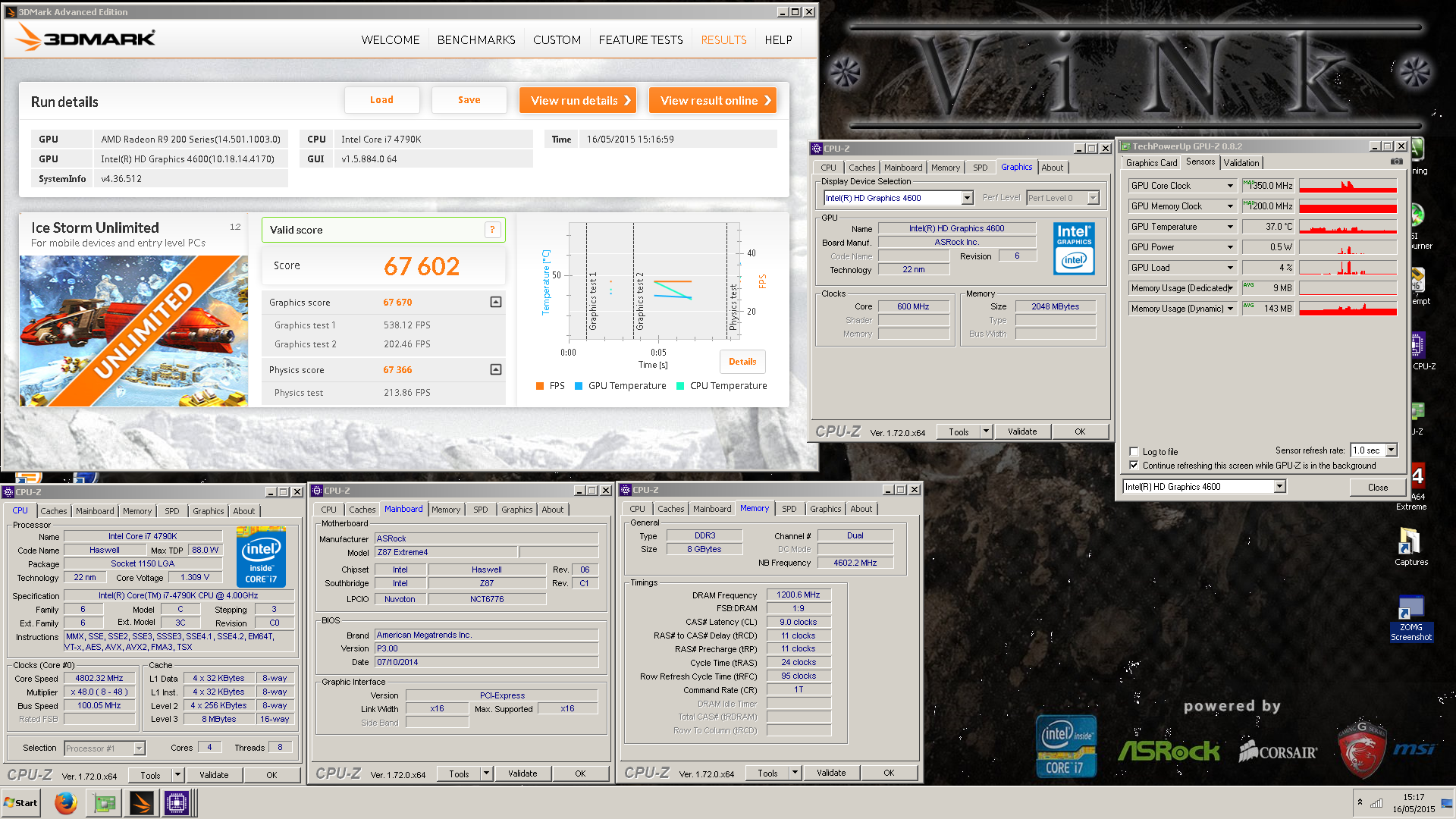Open the Memory Usage (Dedicated) sensor dropdown
1456x819 pixels.
click(x=1230, y=288)
